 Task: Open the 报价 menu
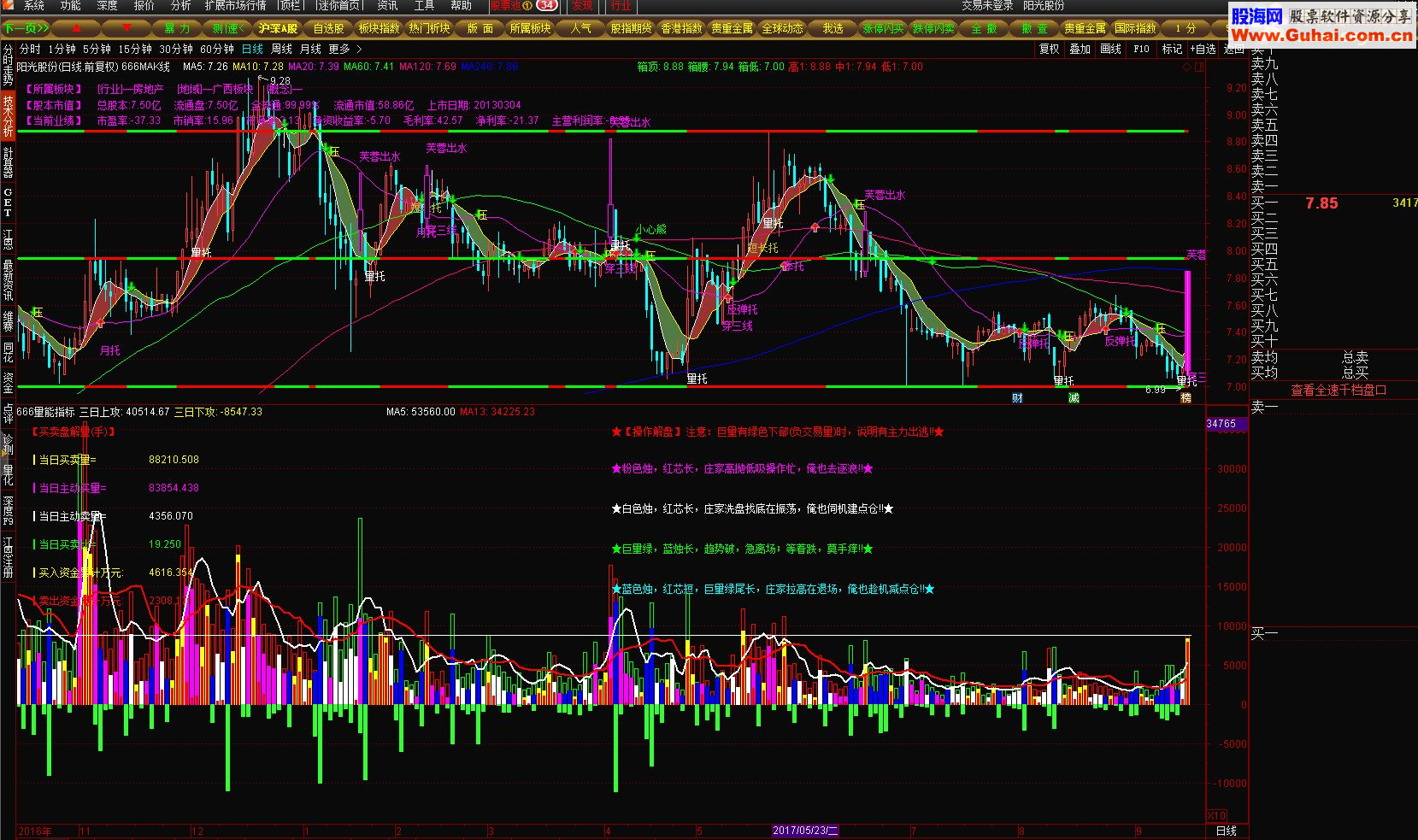(x=144, y=5)
